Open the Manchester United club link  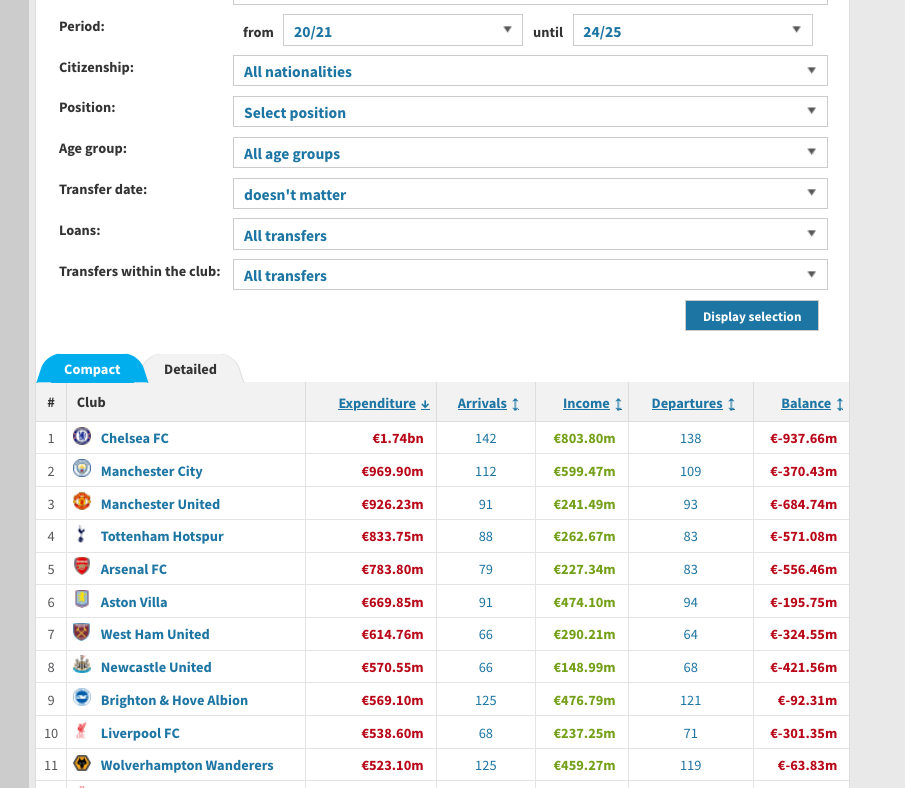pos(160,505)
